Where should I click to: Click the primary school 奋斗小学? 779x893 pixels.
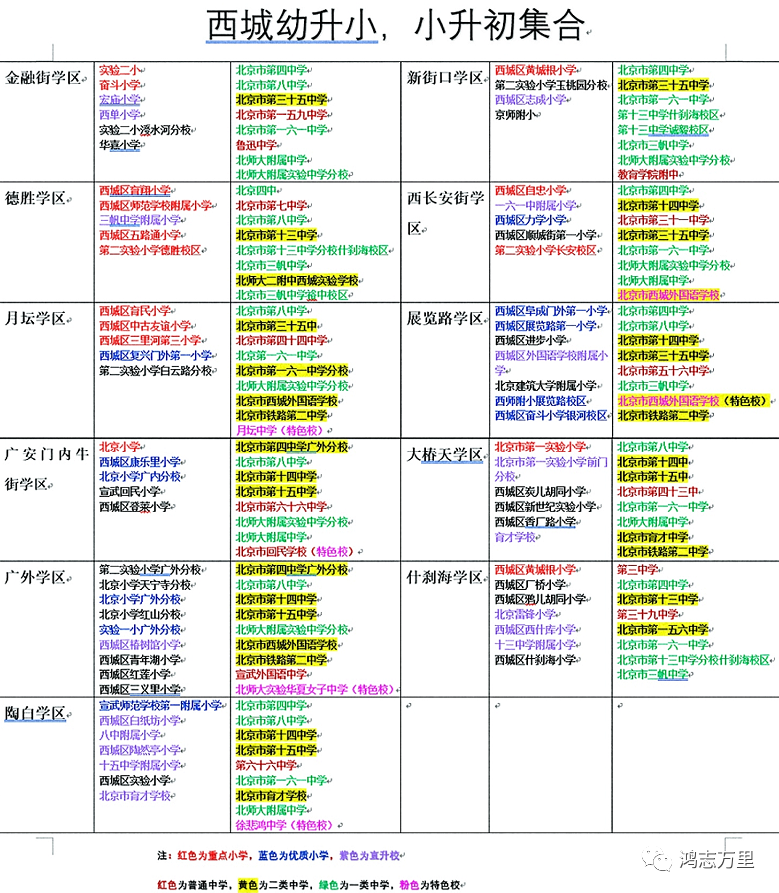click(x=120, y=85)
